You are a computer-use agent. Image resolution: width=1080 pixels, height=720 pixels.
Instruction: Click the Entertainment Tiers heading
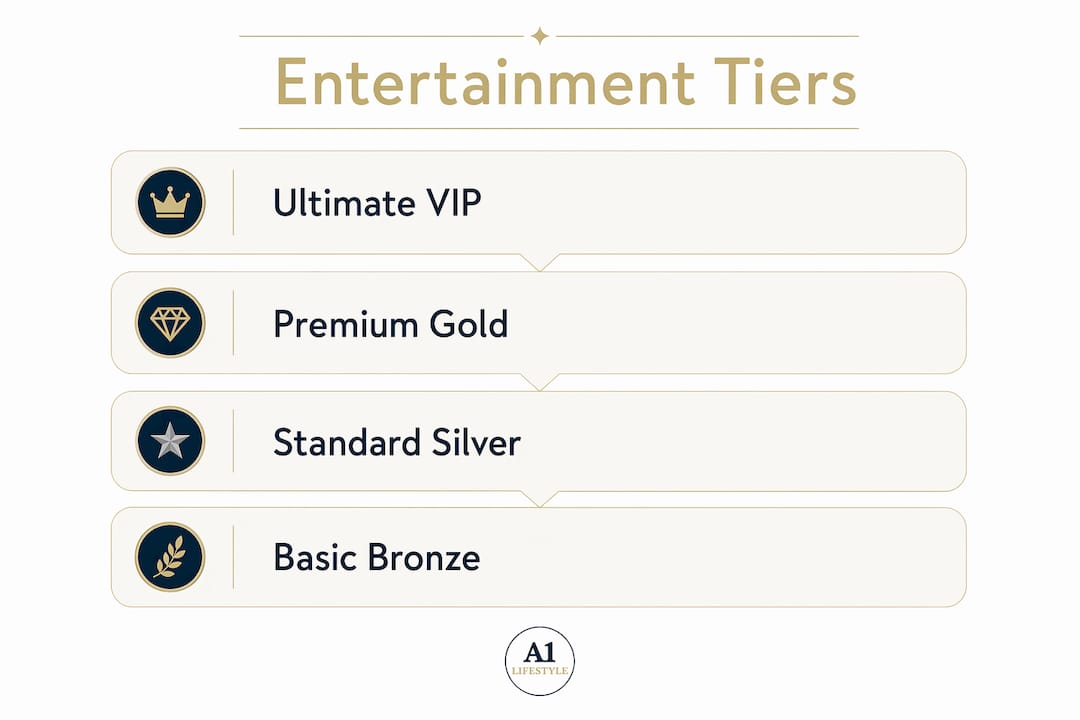(x=565, y=82)
